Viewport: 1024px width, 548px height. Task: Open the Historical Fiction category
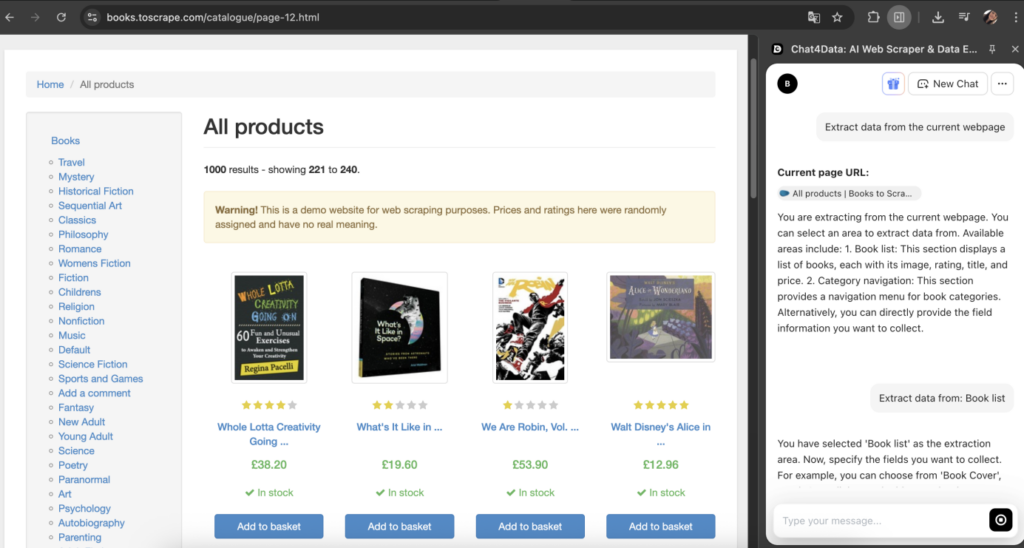coord(95,191)
